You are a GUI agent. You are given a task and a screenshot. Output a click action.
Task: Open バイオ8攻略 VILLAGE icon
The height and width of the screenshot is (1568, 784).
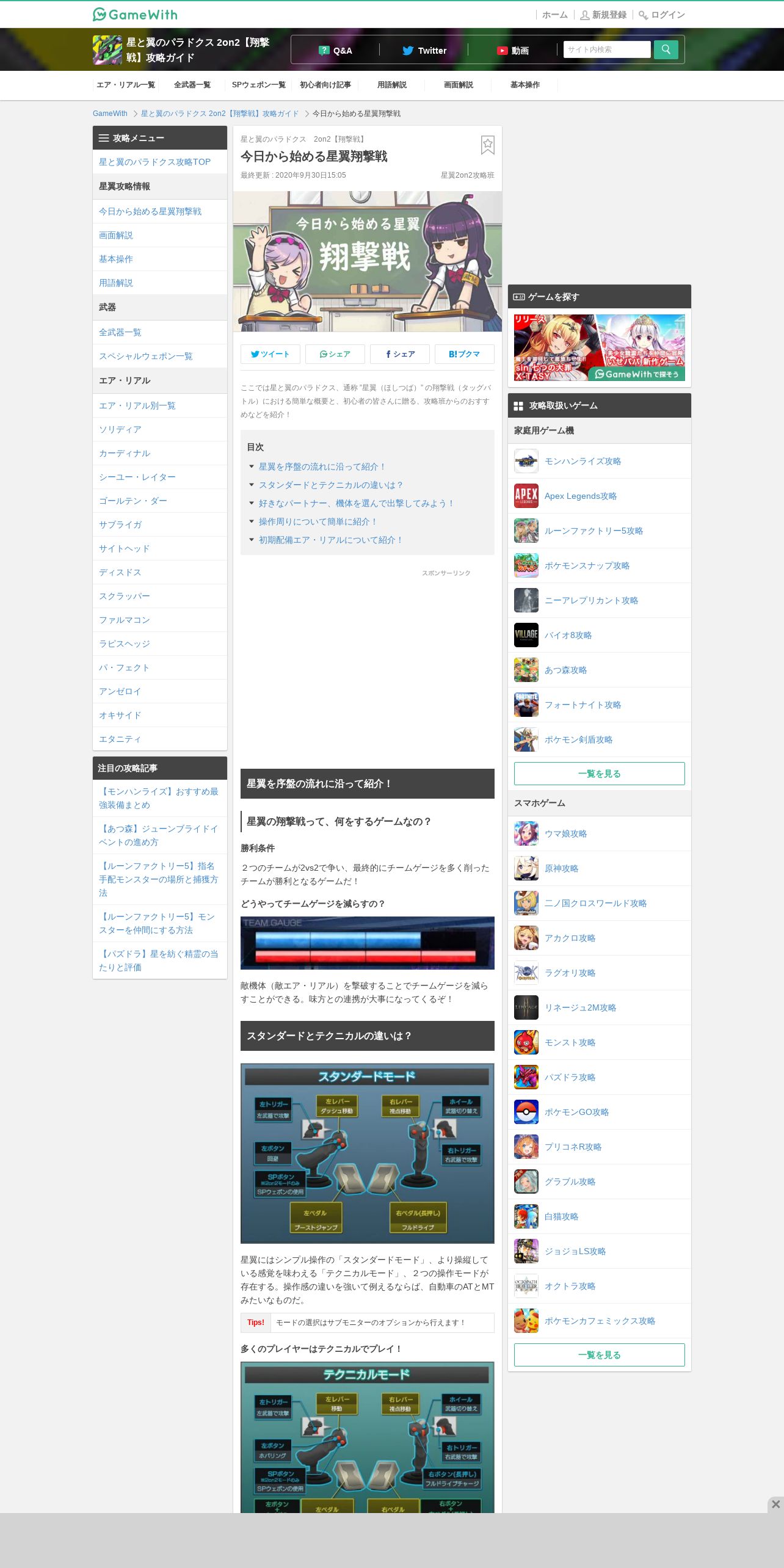tap(526, 635)
